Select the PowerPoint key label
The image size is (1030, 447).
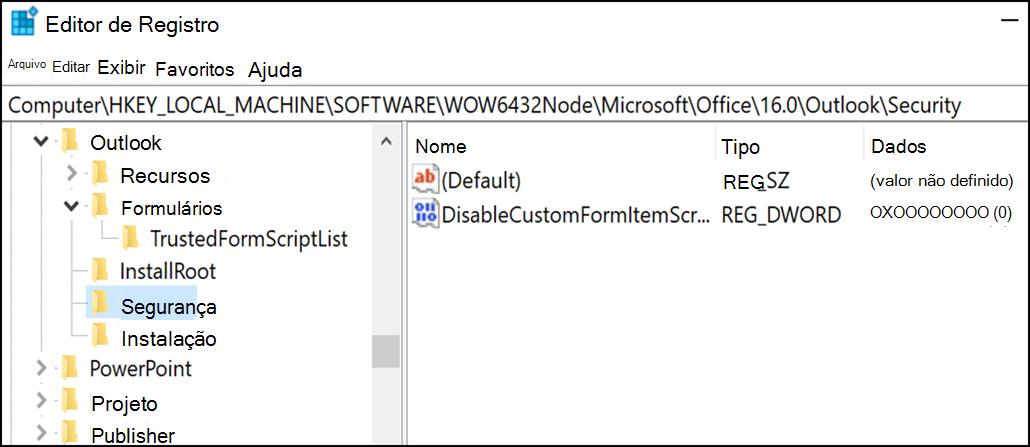tap(141, 369)
